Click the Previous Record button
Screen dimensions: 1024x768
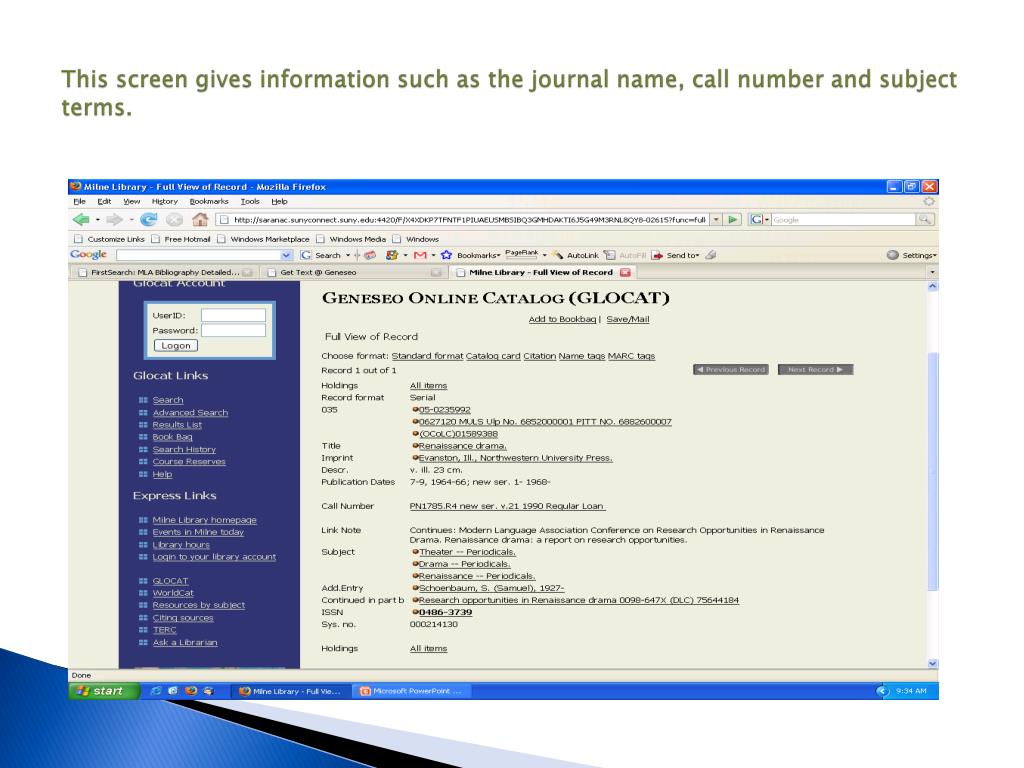click(731, 370)
